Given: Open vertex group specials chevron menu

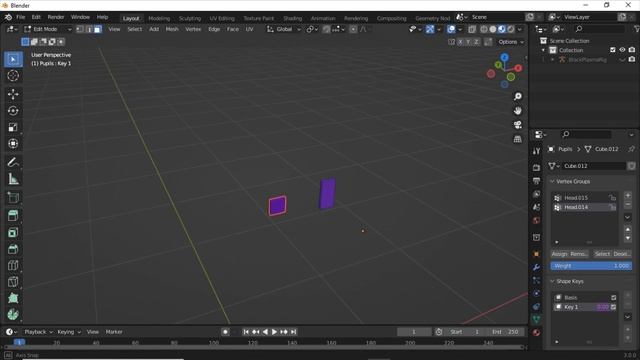Looking at the screenshot, I should [x=628, y=217].
